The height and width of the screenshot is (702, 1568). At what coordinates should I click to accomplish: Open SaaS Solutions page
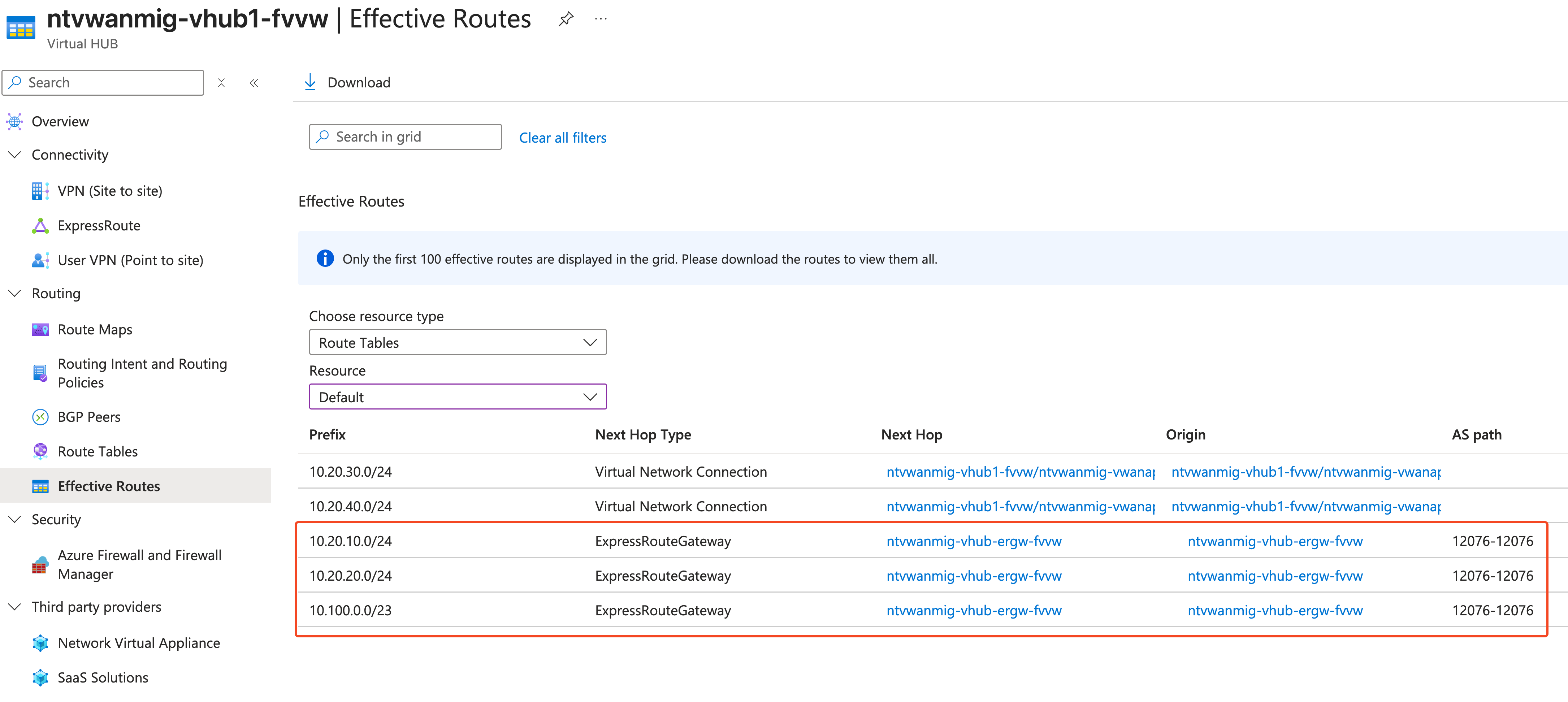click(103, 678)
